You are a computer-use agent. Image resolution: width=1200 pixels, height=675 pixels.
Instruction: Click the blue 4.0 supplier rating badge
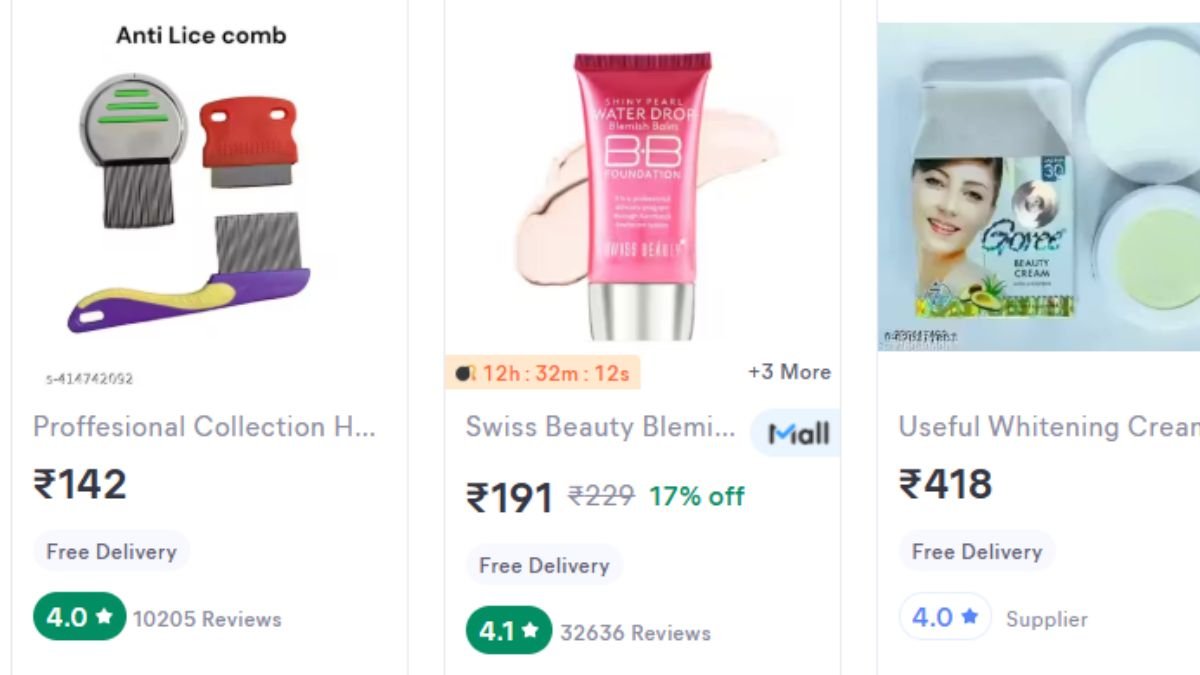coord(944,617)
